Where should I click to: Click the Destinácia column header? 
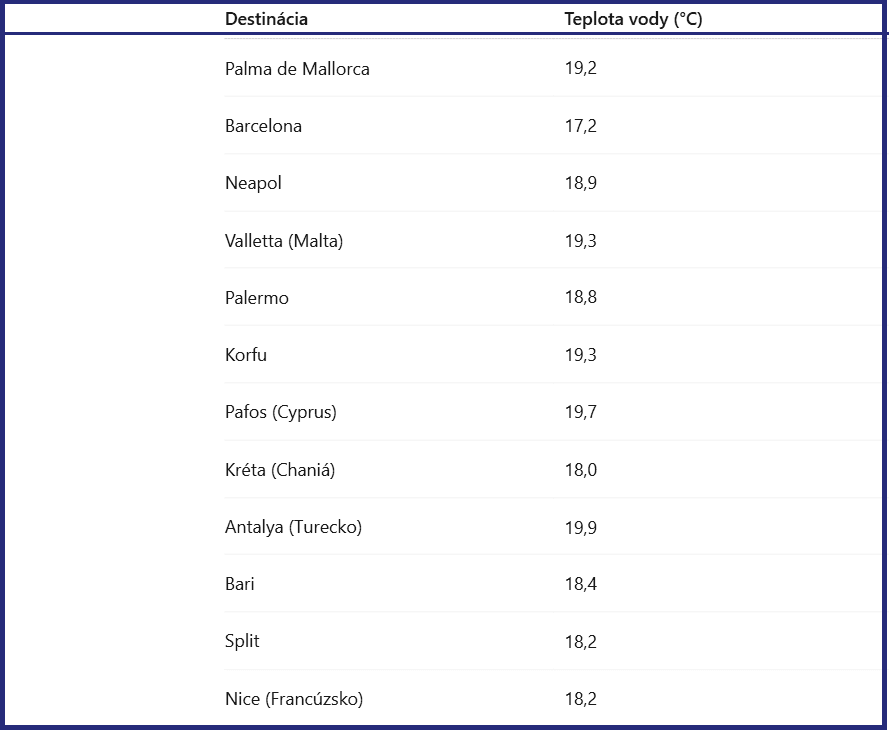pyautogui.click(x=266, y=19)
